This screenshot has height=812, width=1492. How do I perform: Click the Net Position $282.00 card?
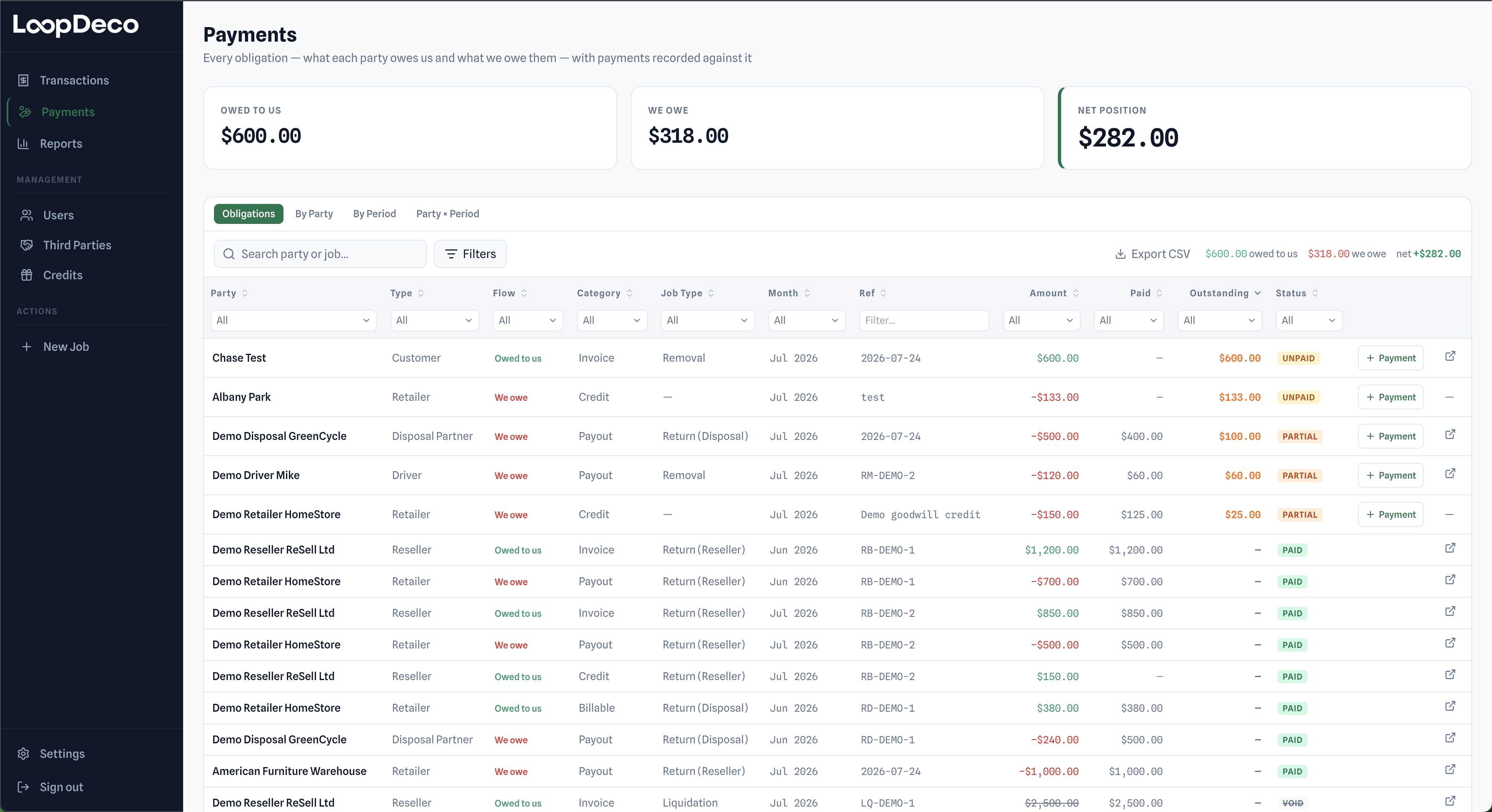(1265, 128)
